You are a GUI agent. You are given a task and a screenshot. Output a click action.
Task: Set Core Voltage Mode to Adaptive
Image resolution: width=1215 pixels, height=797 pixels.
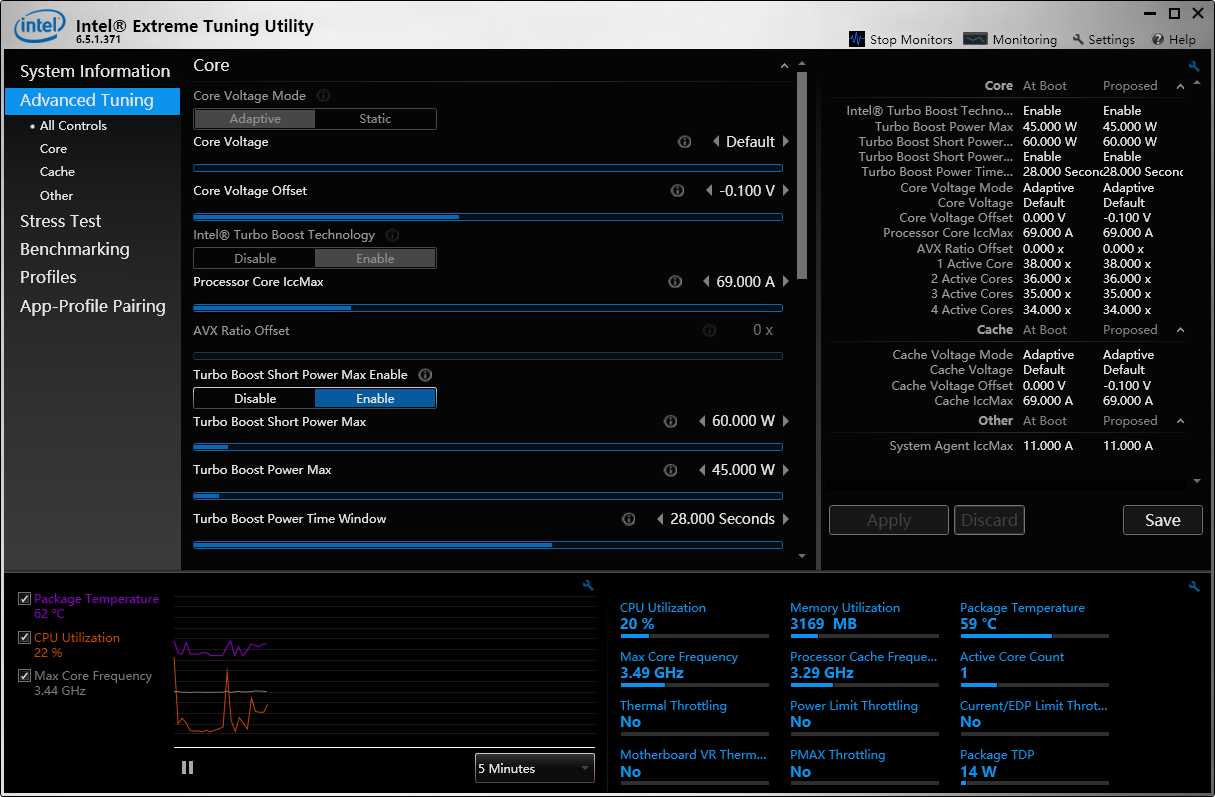click(x=255, y=119)
